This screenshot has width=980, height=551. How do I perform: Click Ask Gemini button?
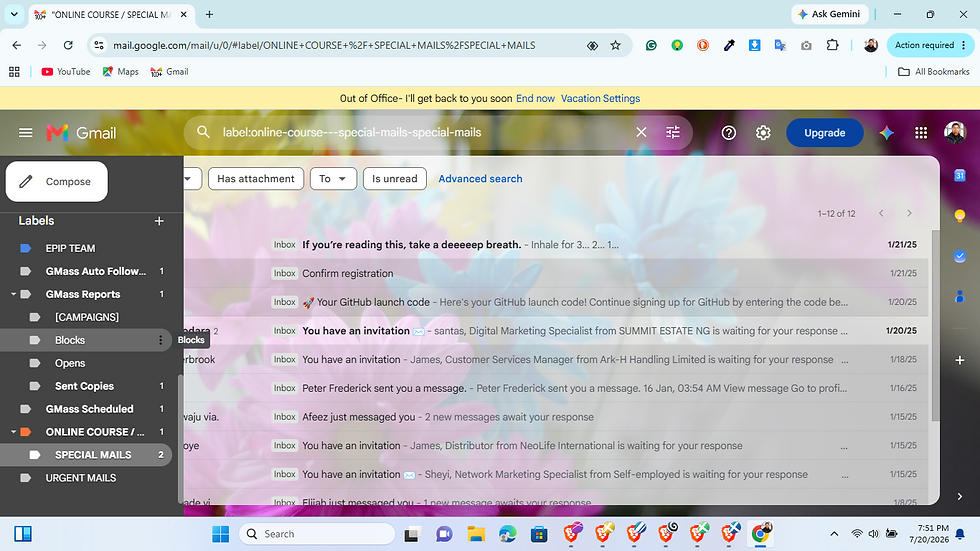coord(829,14)
